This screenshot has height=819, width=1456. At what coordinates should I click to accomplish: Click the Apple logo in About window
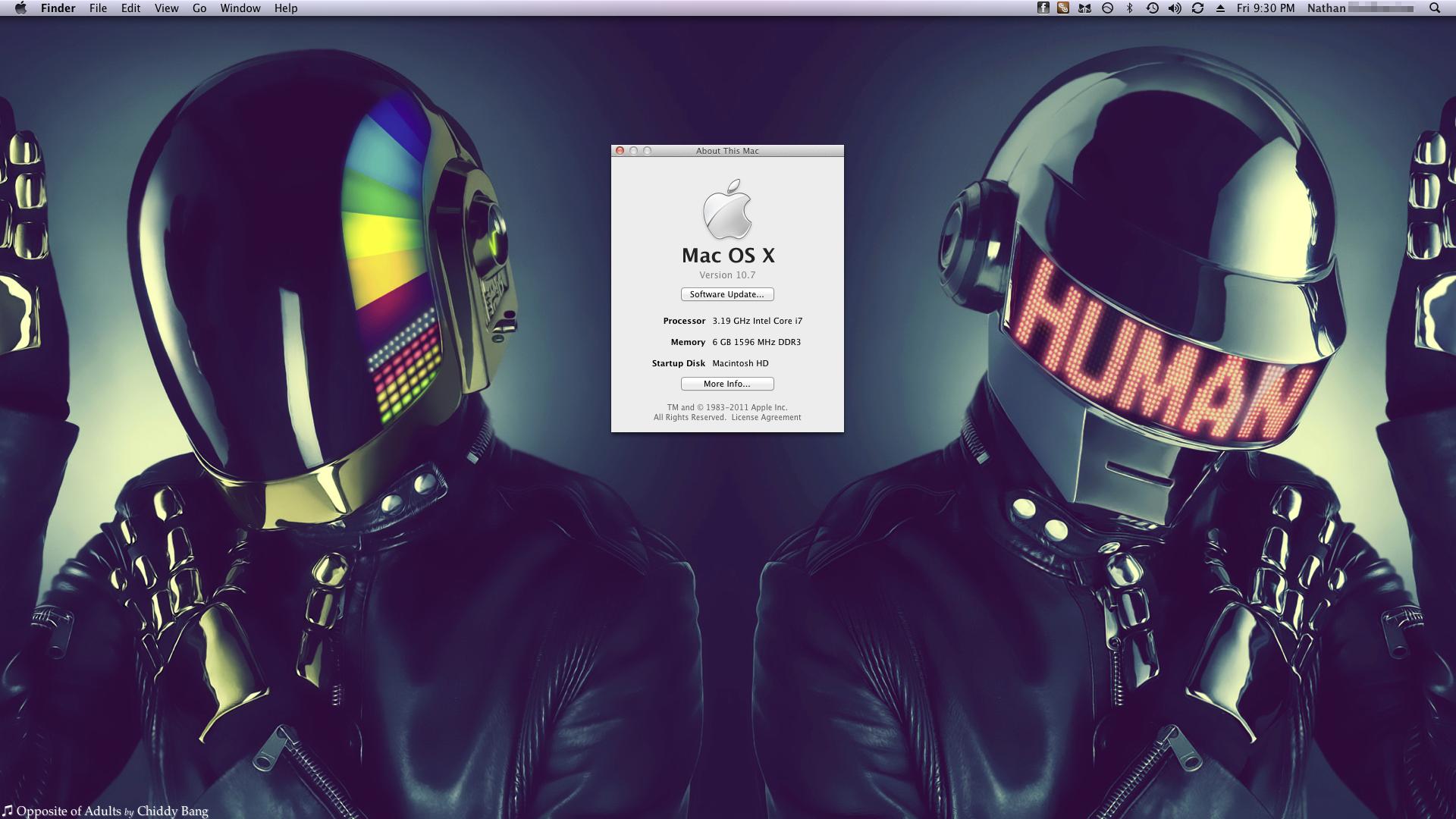click(727, 209)
